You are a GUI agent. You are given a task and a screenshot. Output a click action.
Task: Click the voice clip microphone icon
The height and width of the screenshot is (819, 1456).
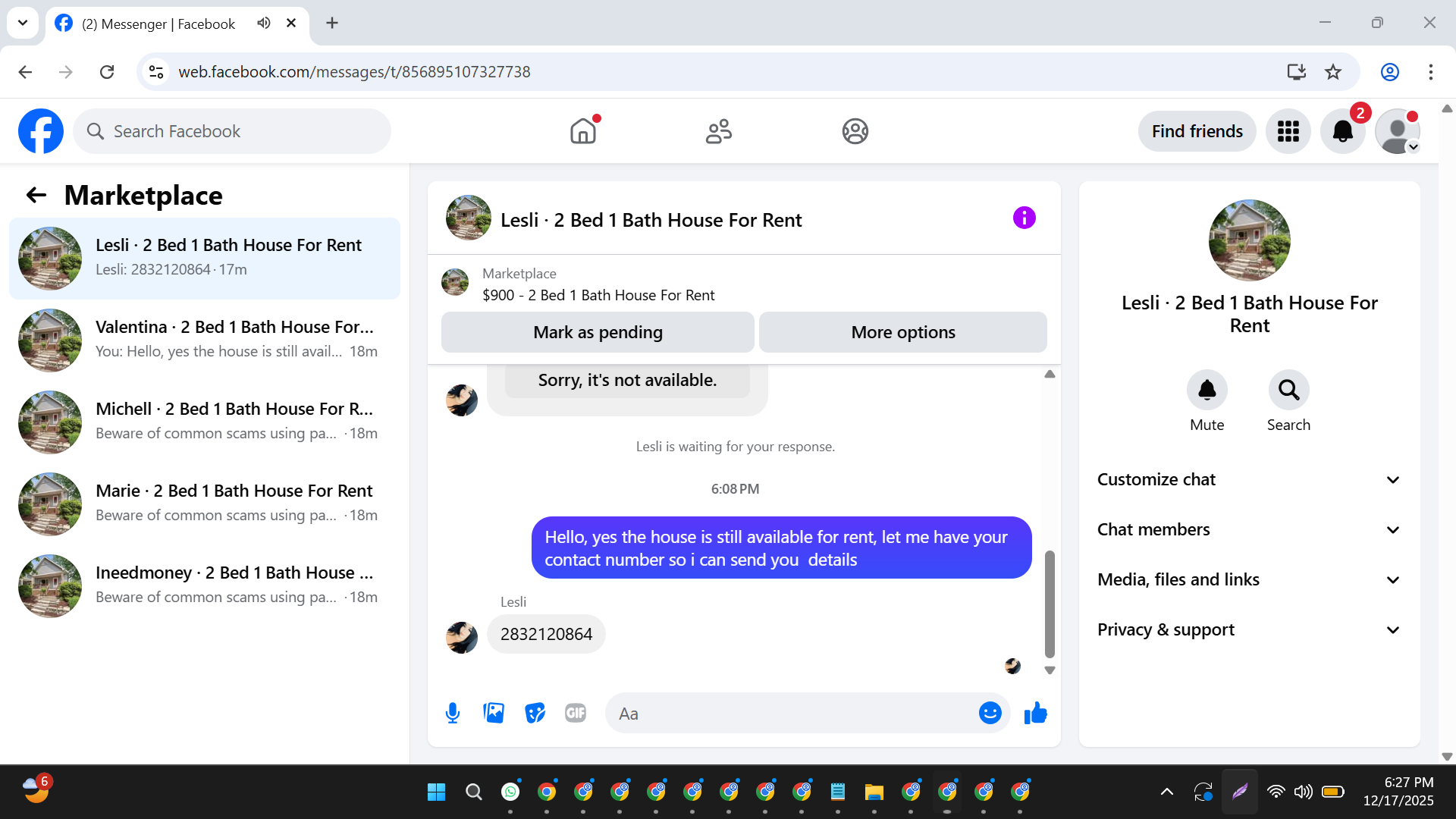click(453, 713)
